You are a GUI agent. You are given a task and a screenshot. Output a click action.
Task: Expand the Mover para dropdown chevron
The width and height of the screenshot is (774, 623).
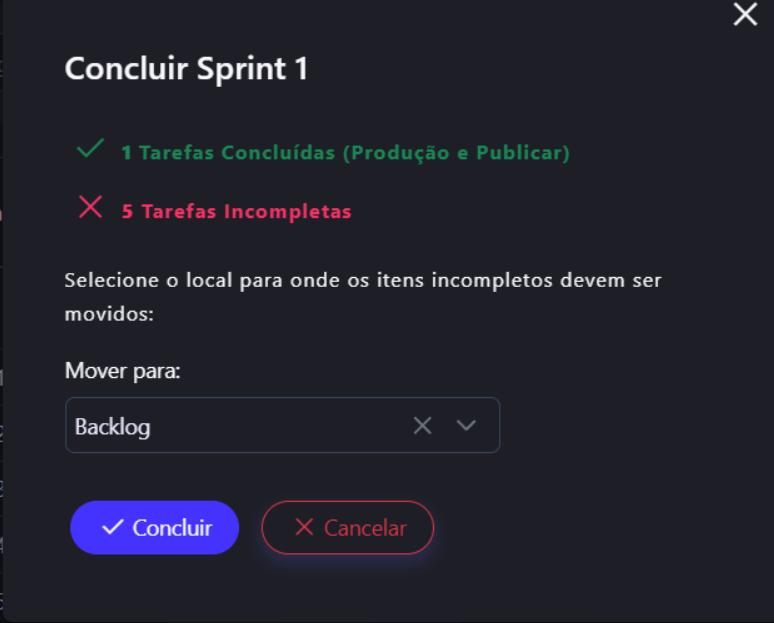[x=466, y=426]
